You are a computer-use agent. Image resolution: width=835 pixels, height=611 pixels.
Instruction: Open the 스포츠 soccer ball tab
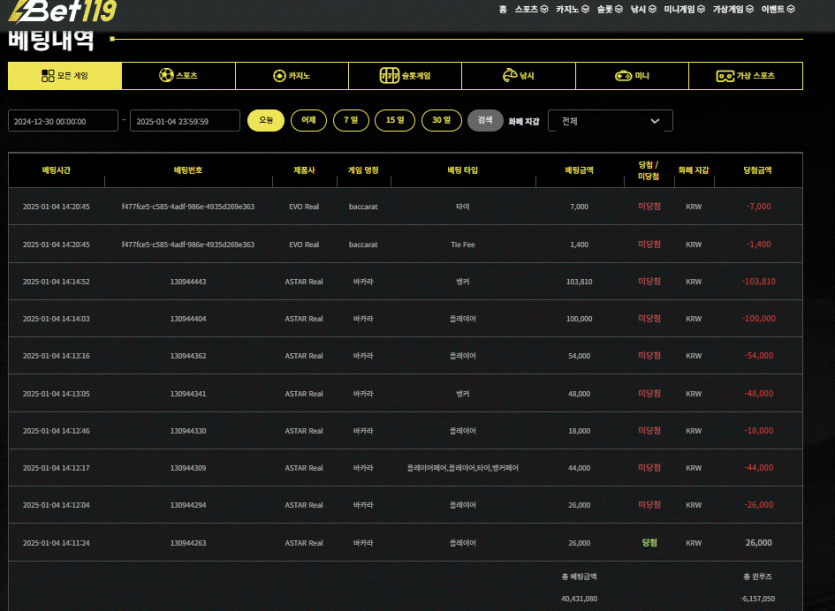pos(178,76)
